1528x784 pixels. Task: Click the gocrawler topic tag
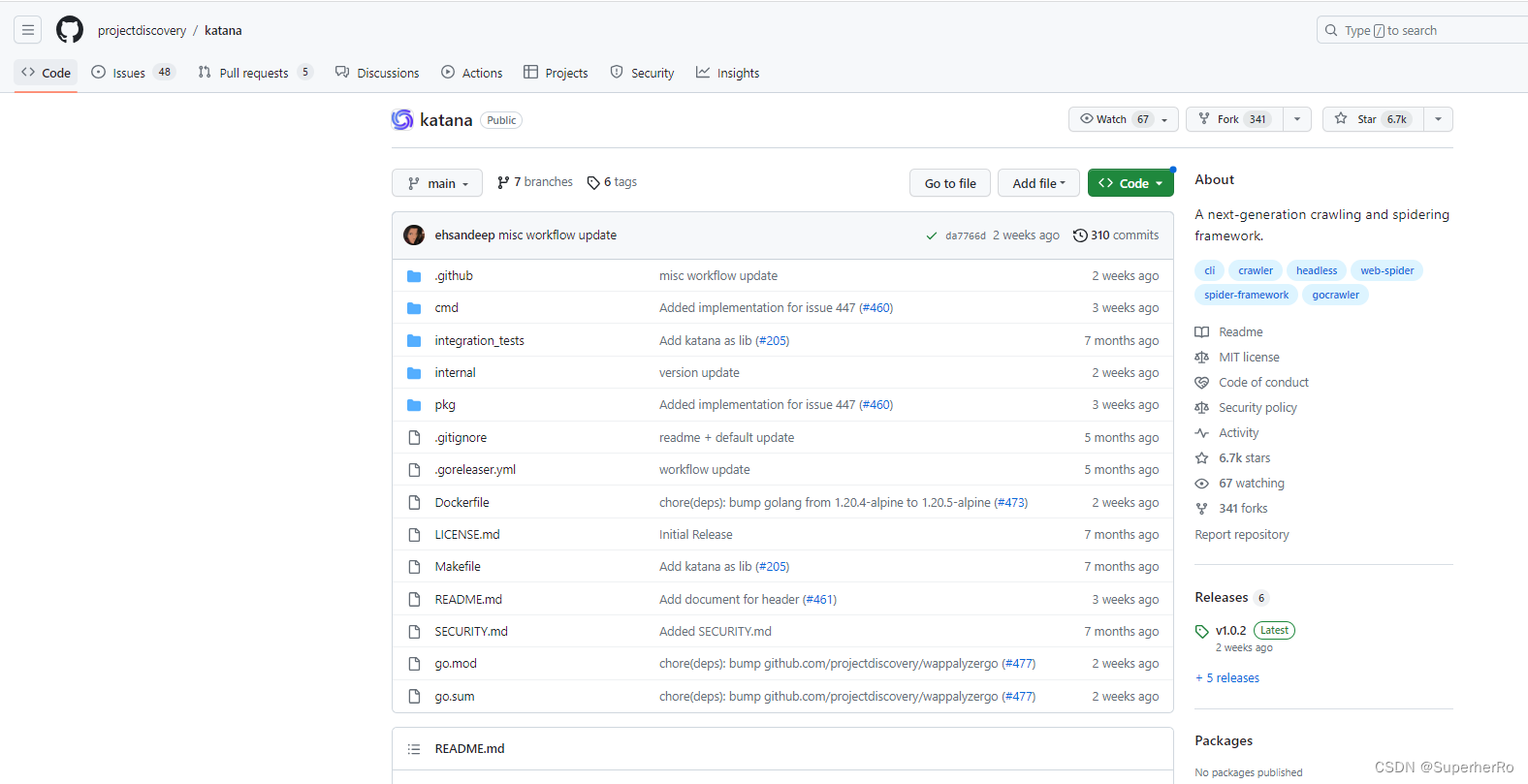1336,295
